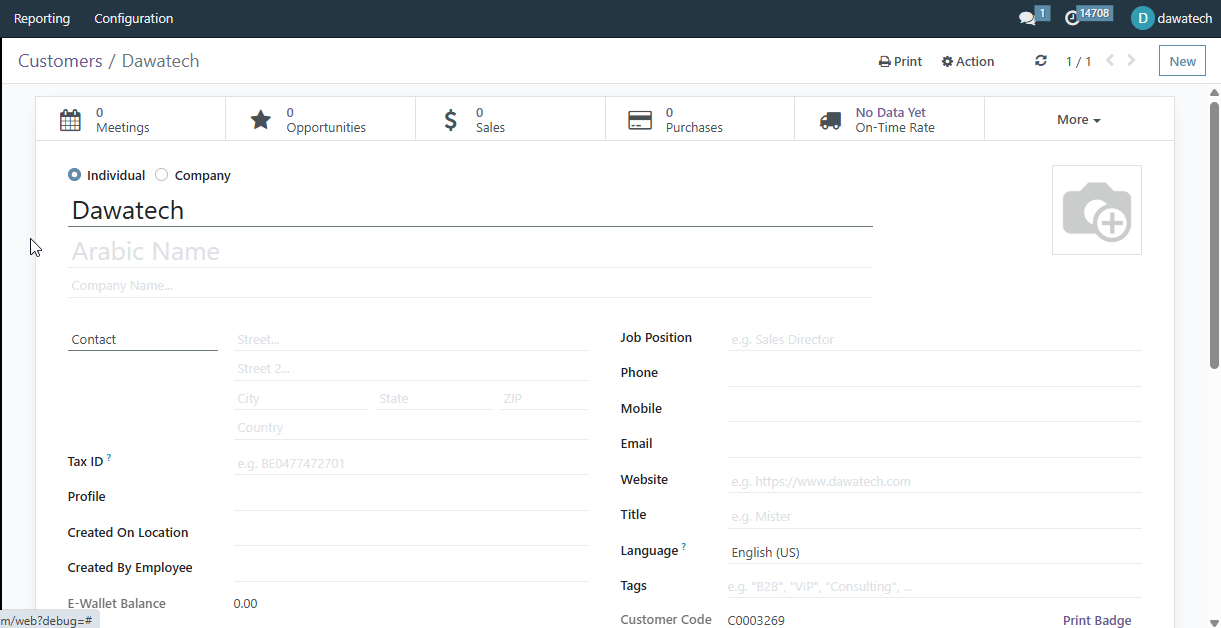Open the Created By Employee field

pyautogui.click(x=411, y=569)
